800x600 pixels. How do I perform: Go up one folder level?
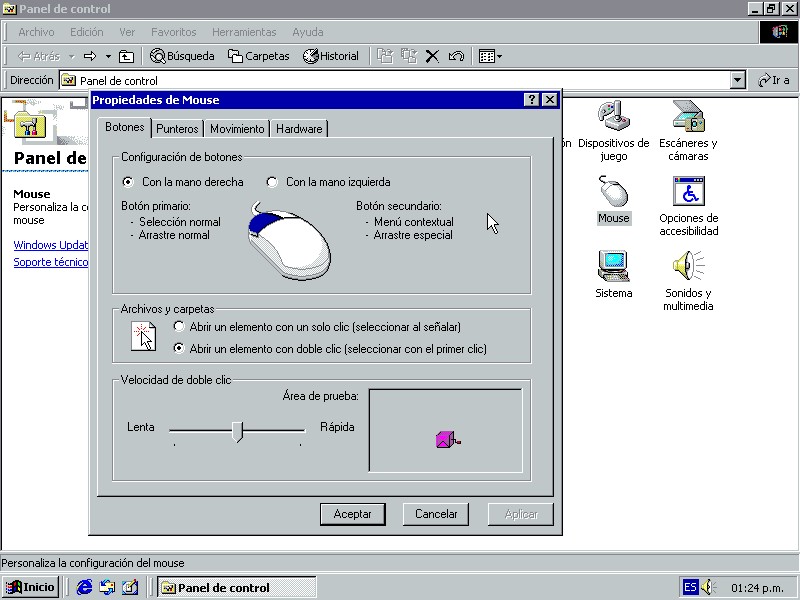click(x=126, y=56)
